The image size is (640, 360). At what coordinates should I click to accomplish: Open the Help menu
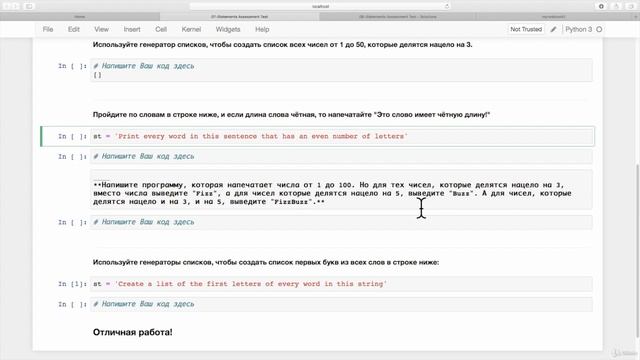(262, 29)
